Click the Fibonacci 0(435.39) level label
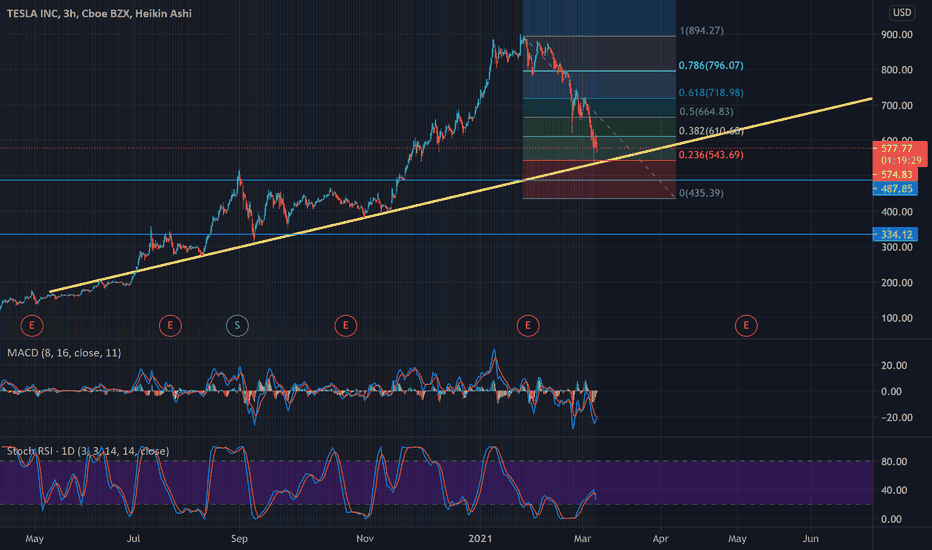Screen dimensions: 932x550 701,193
